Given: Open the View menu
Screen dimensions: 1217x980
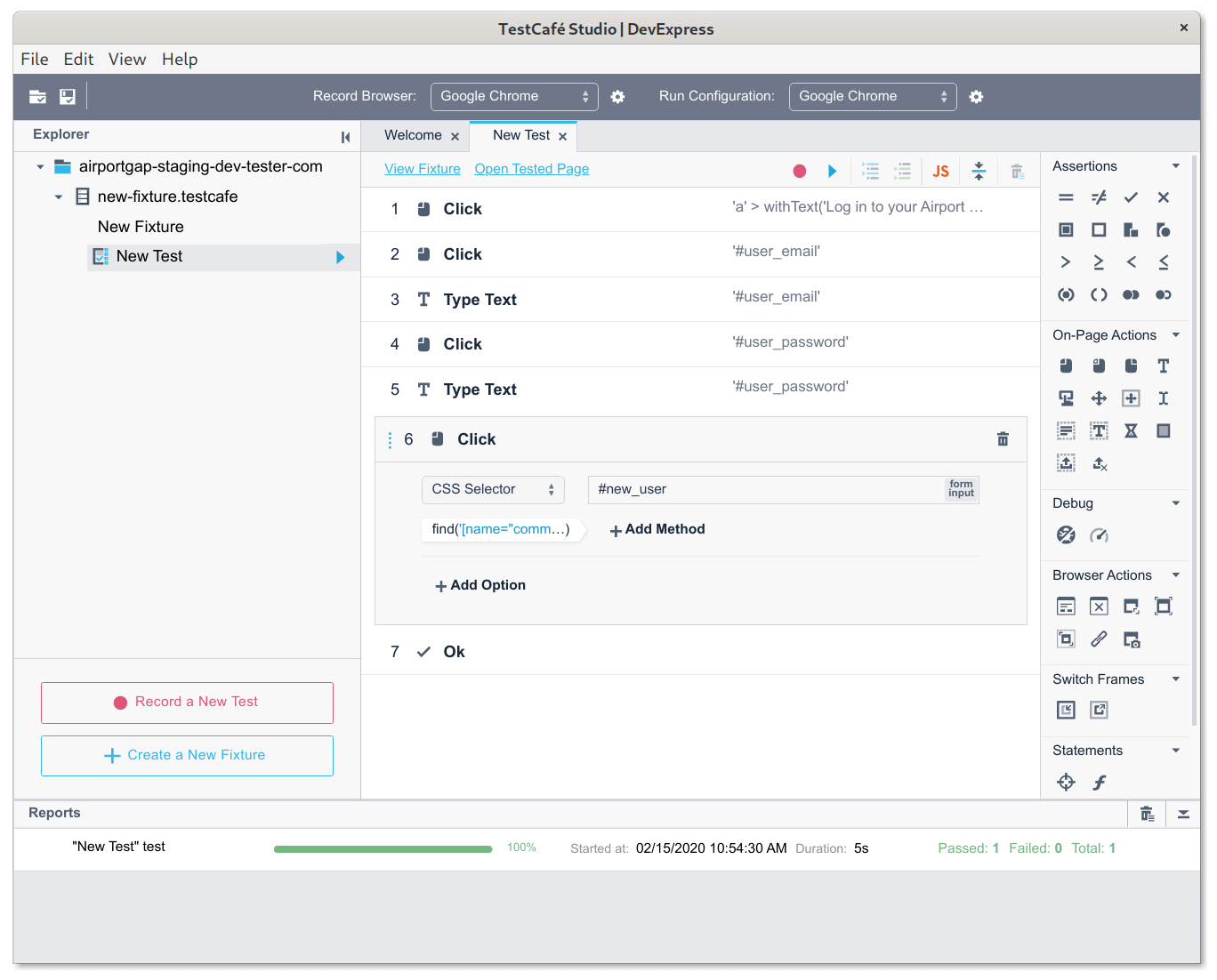Looking at the screenshot, I should pyautogui.click(x=127, y=60).
